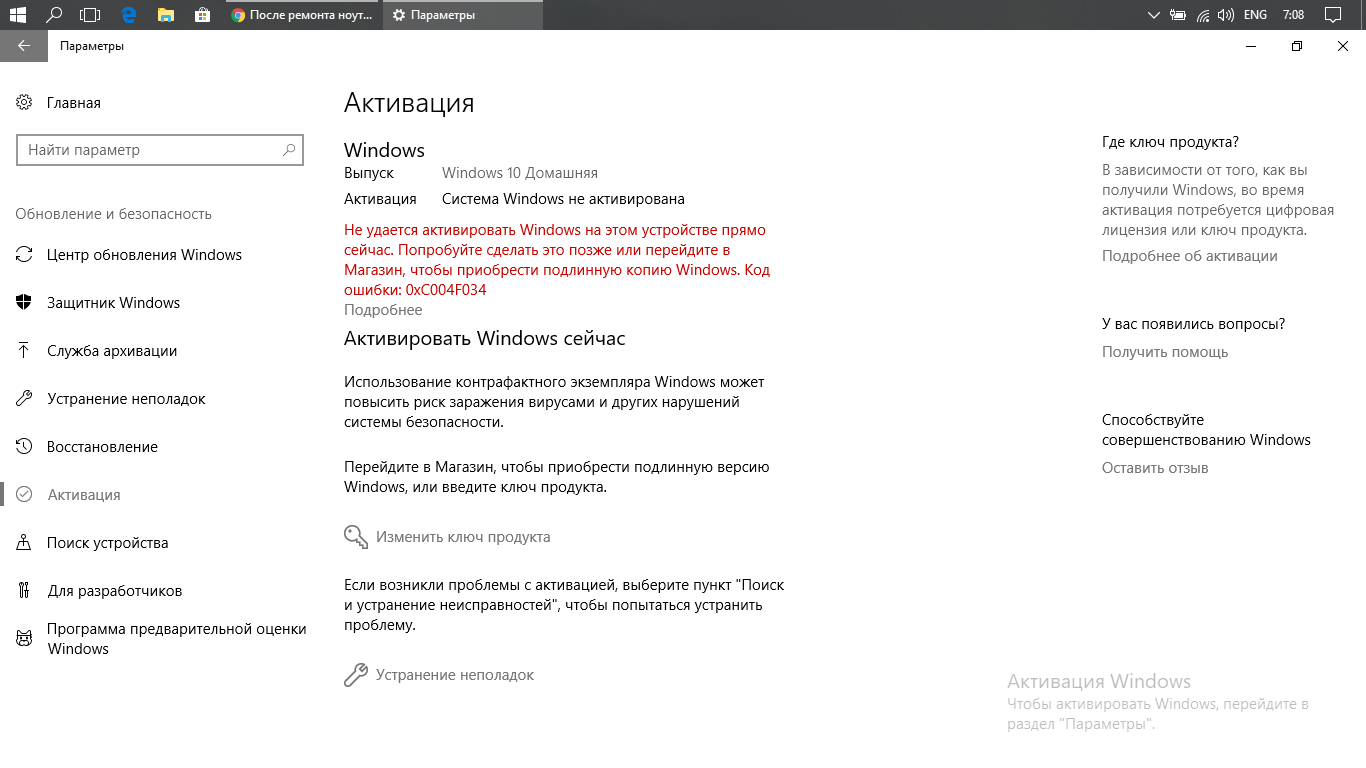Open the volume control icon
Viewport: 1366px width, 768px height.
pos(1226,15)
